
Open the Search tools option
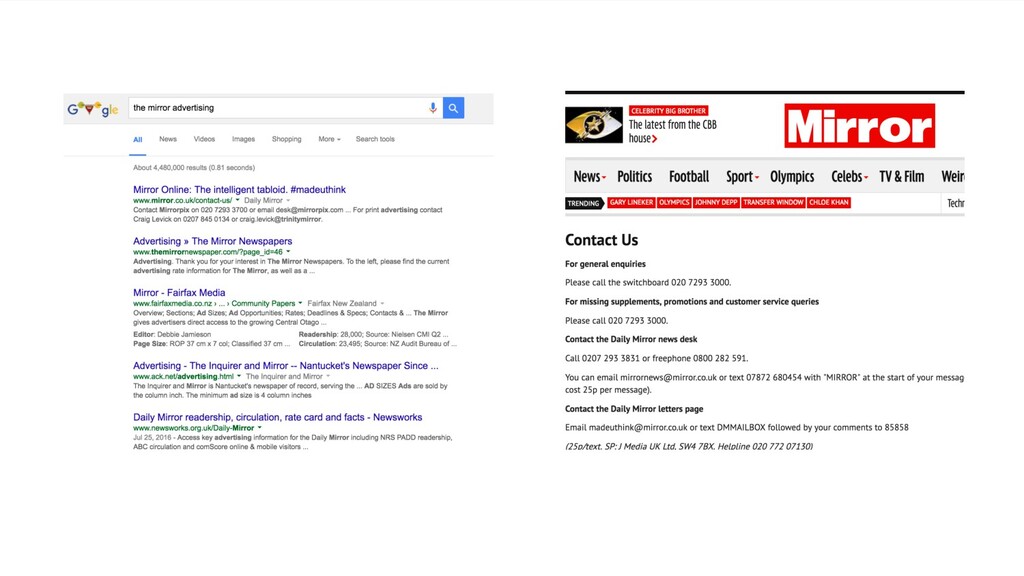(x=375, y=139)
